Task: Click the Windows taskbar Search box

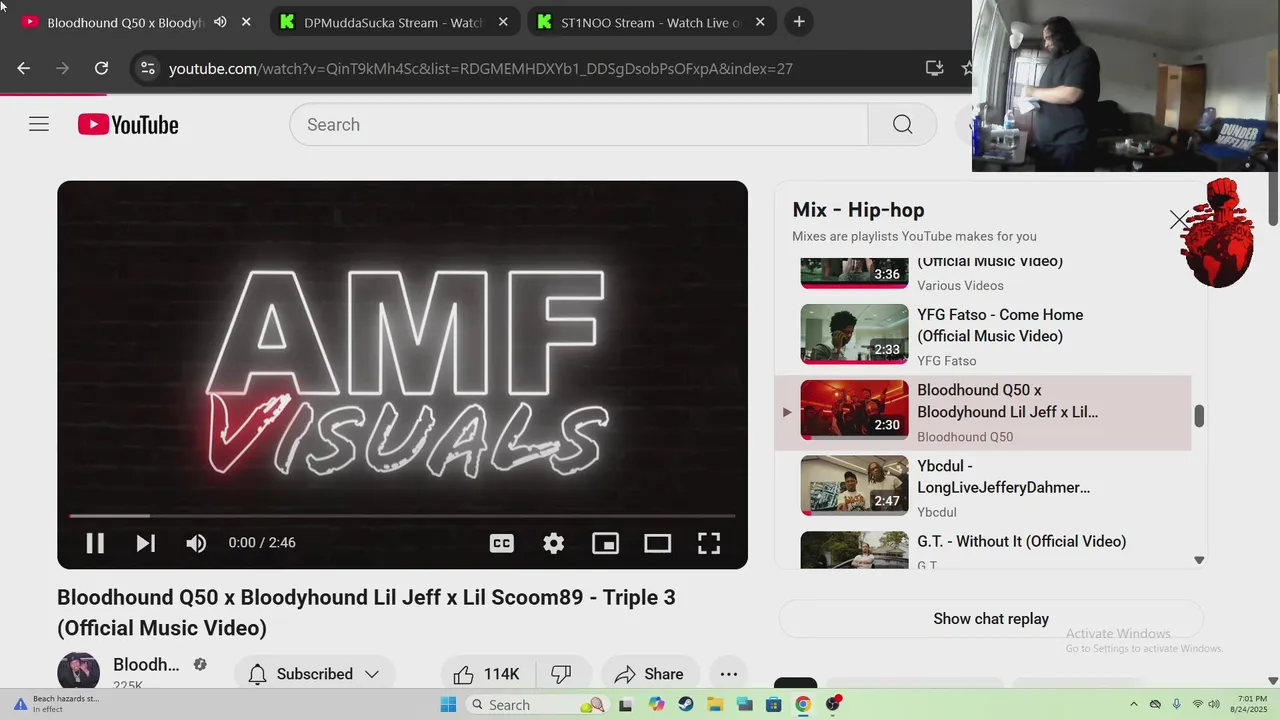Action: click(537, 704)
